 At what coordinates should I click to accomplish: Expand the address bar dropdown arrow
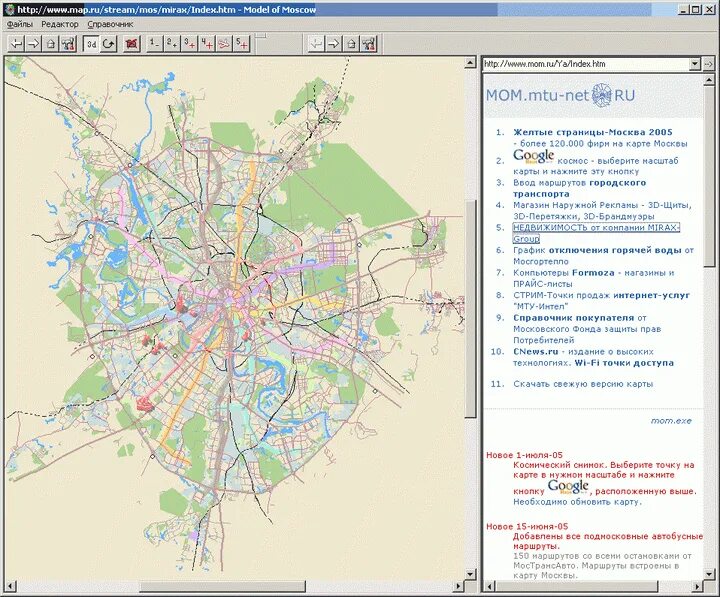click(695, 64)
